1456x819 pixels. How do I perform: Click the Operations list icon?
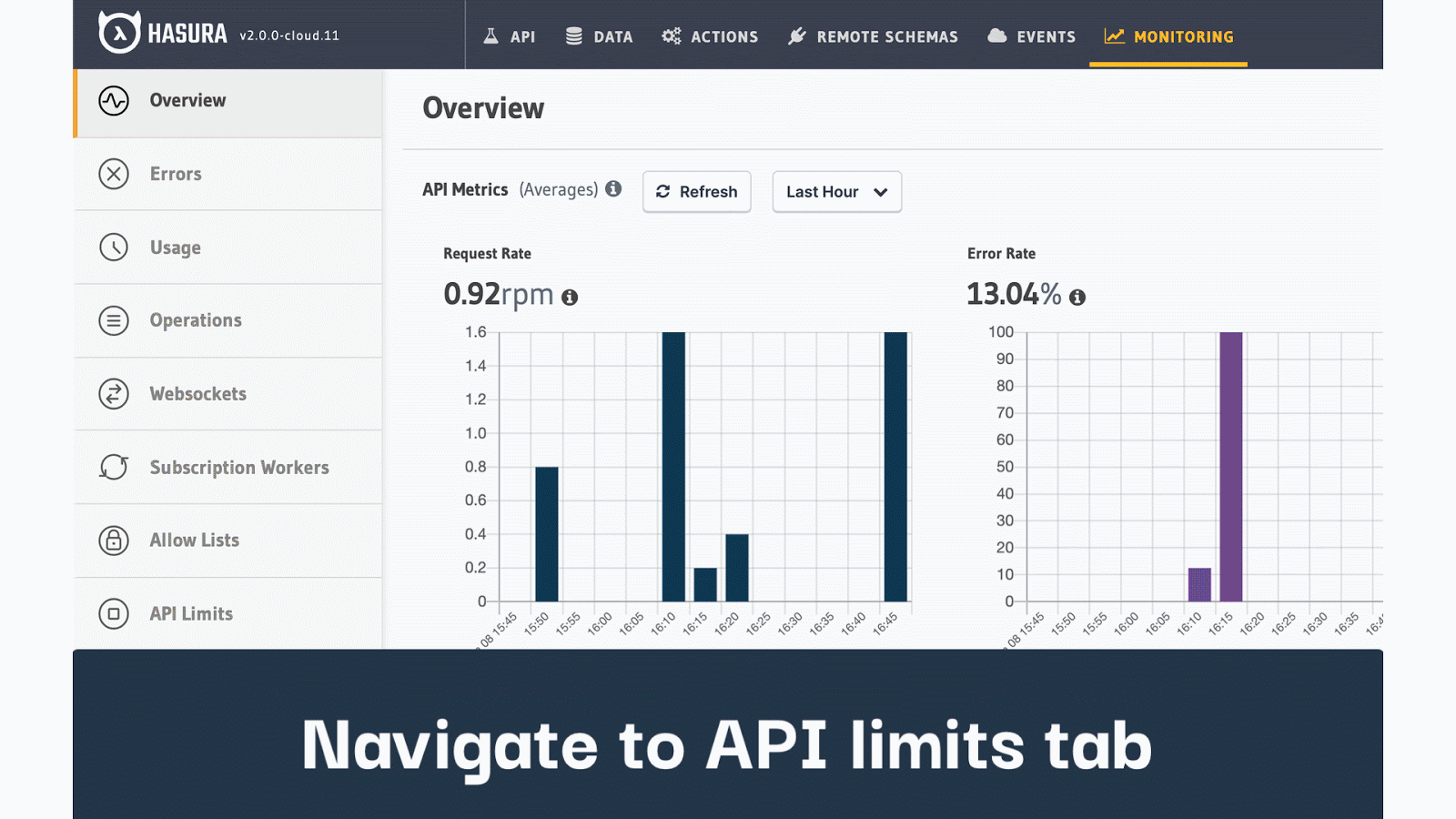click(x=114, y=320)
